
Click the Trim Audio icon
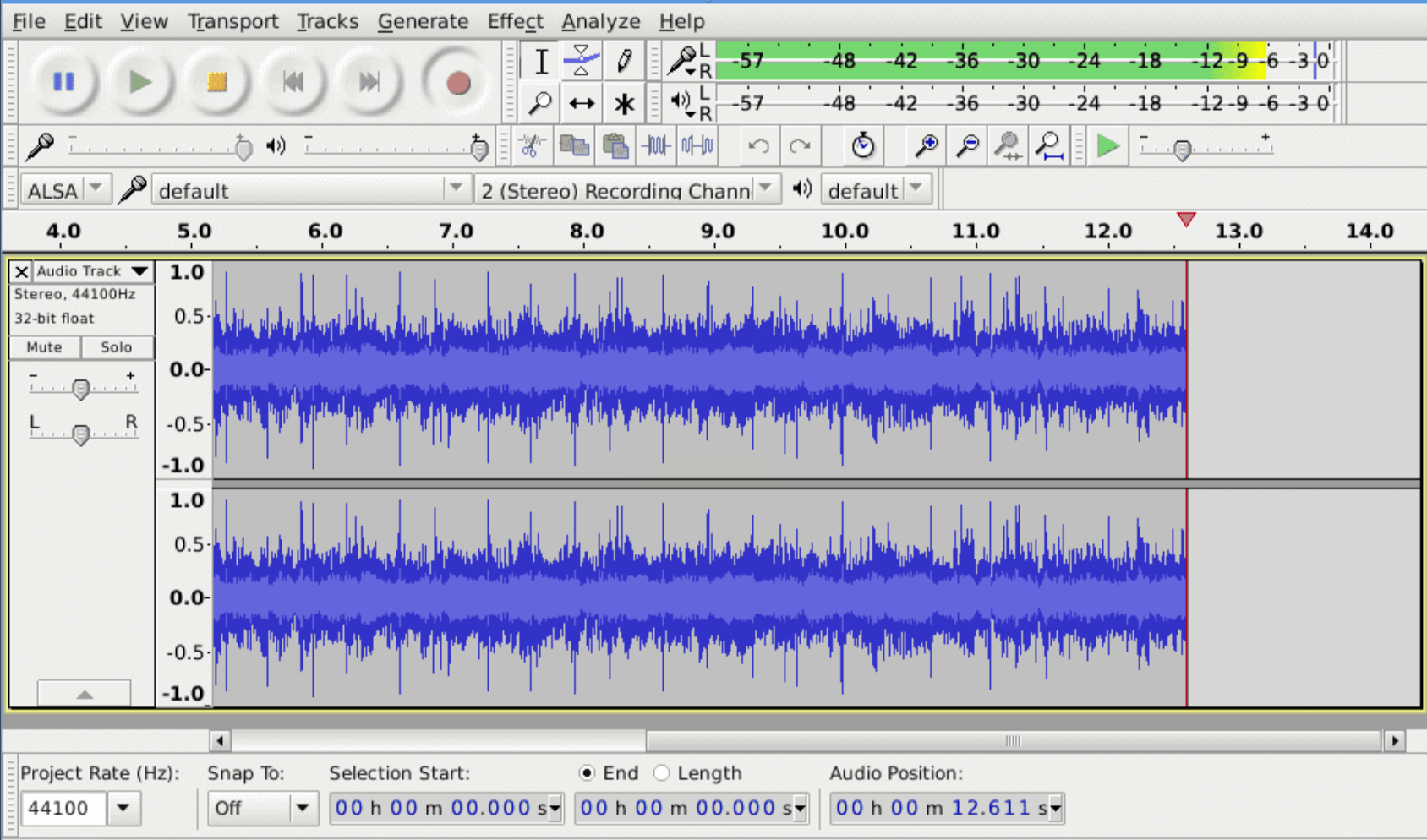click(656, 146)
